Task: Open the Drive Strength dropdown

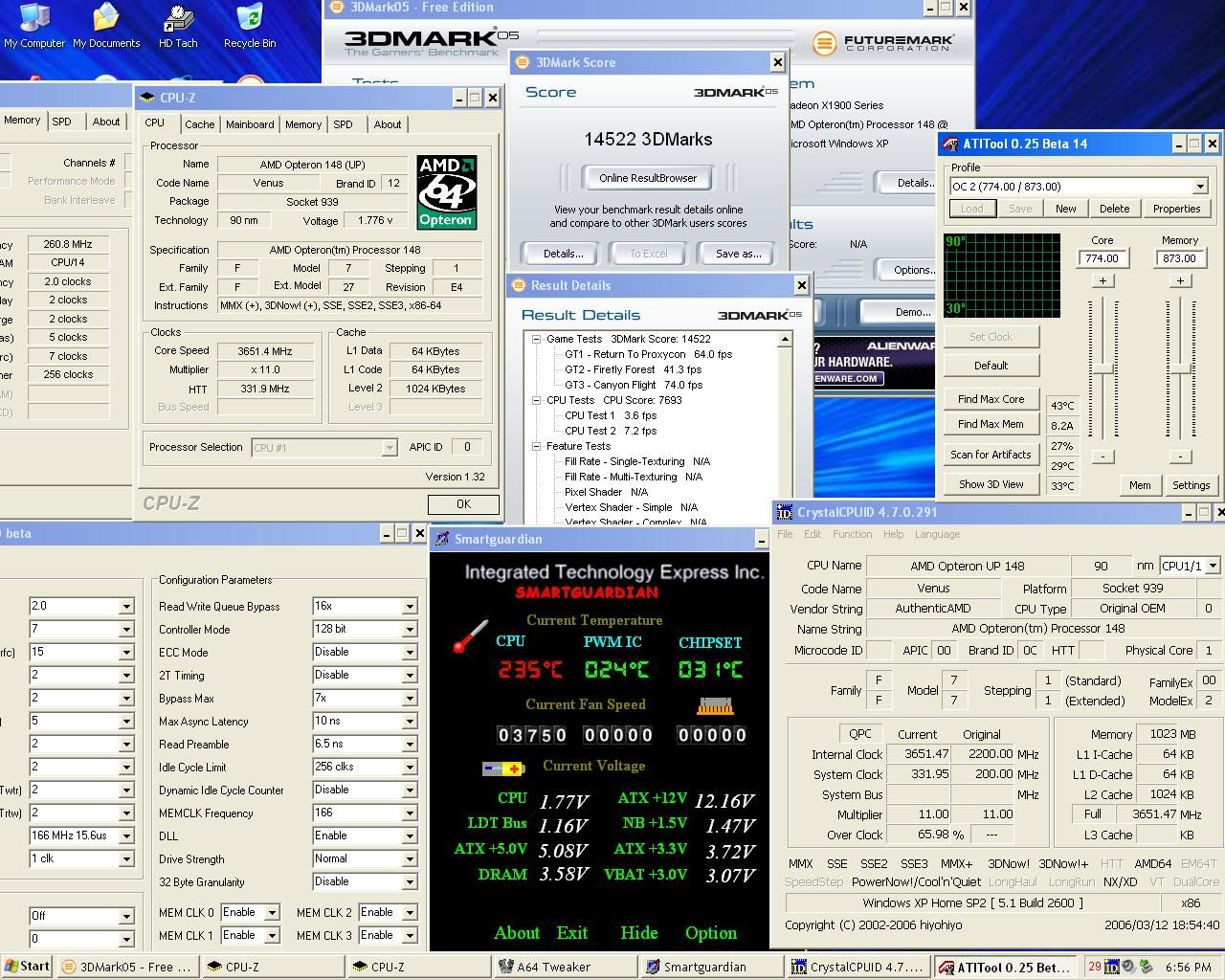Action: click(409, 858)
